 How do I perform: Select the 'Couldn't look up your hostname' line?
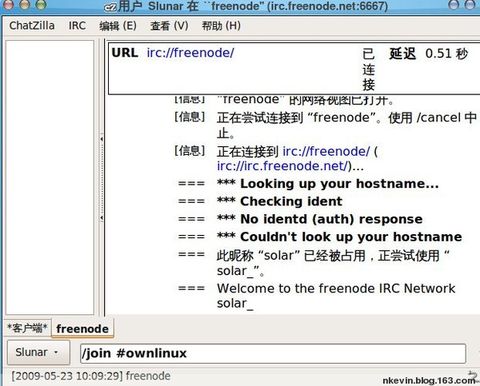point(339,237)
